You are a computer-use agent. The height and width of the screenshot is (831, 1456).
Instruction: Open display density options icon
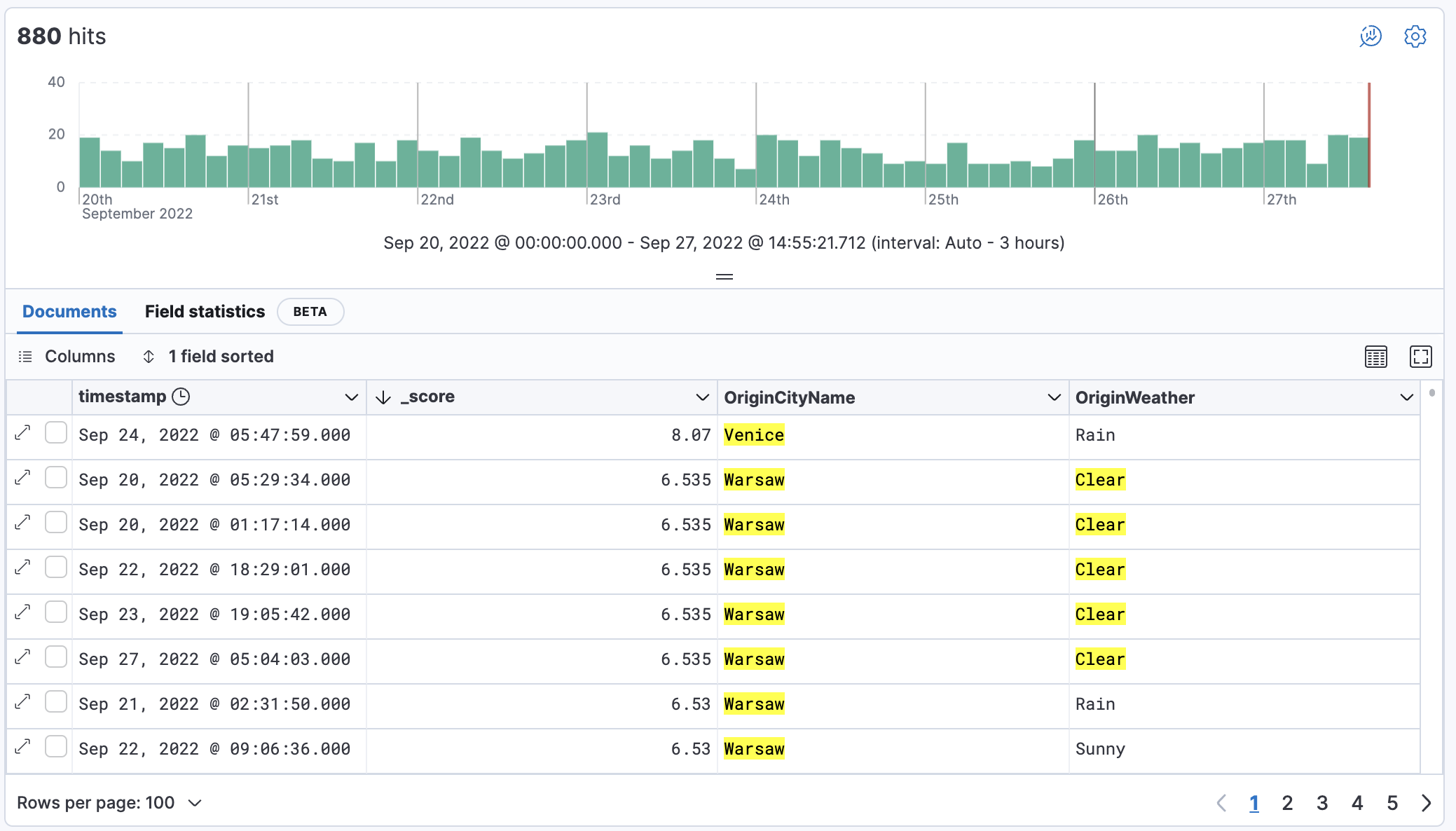point(1375,357)
